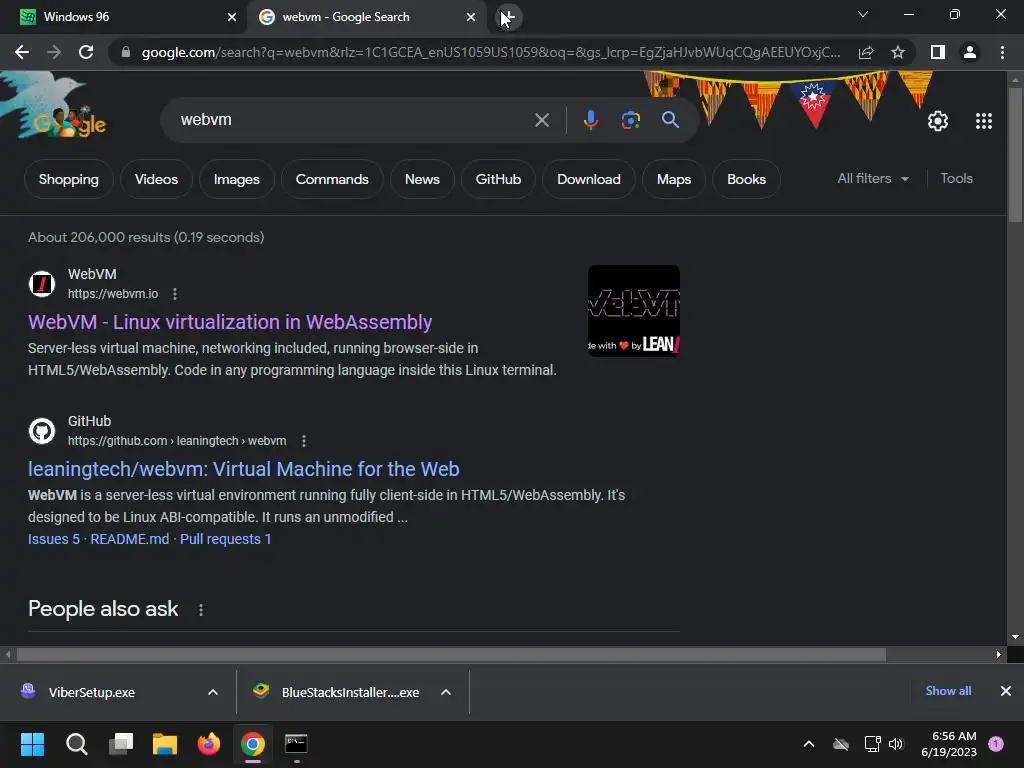The width and height of the screenshot is (1024, 768).
Task: Close the Windows 96 tab
Action: click(232, 17)
